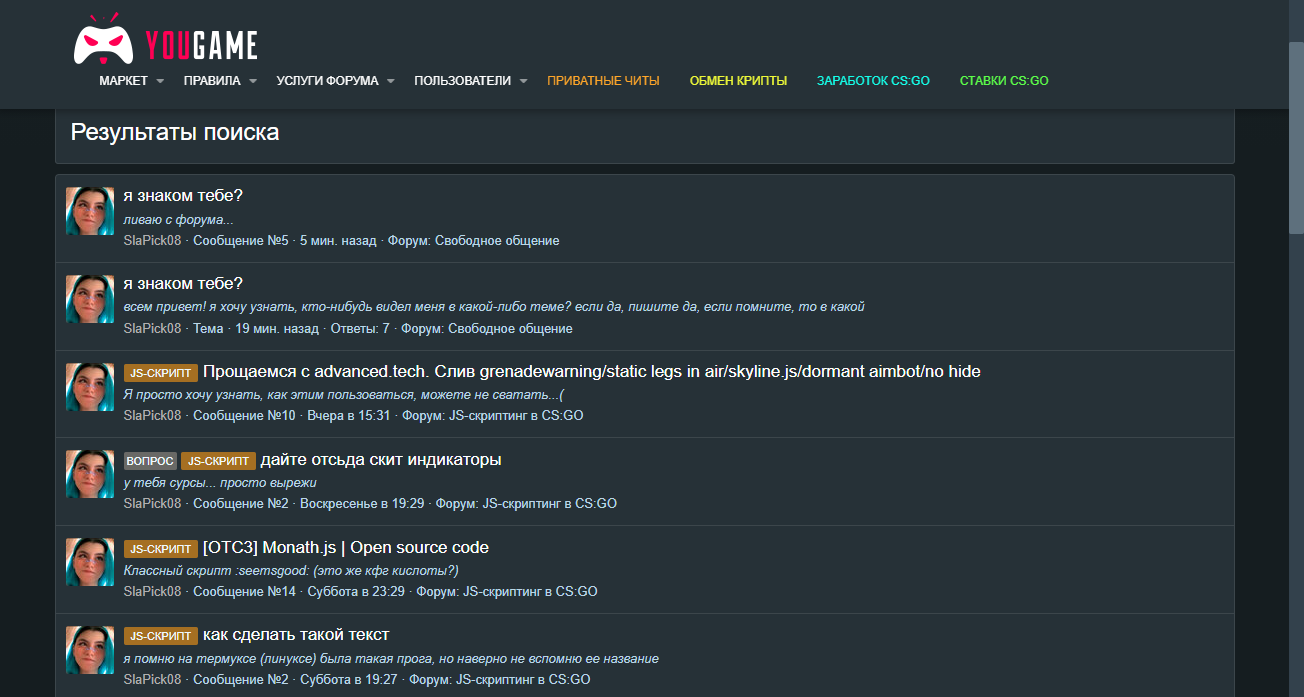
Task: Open avatar of the 'ливаю с форума' post
Action: coord(90,211)
